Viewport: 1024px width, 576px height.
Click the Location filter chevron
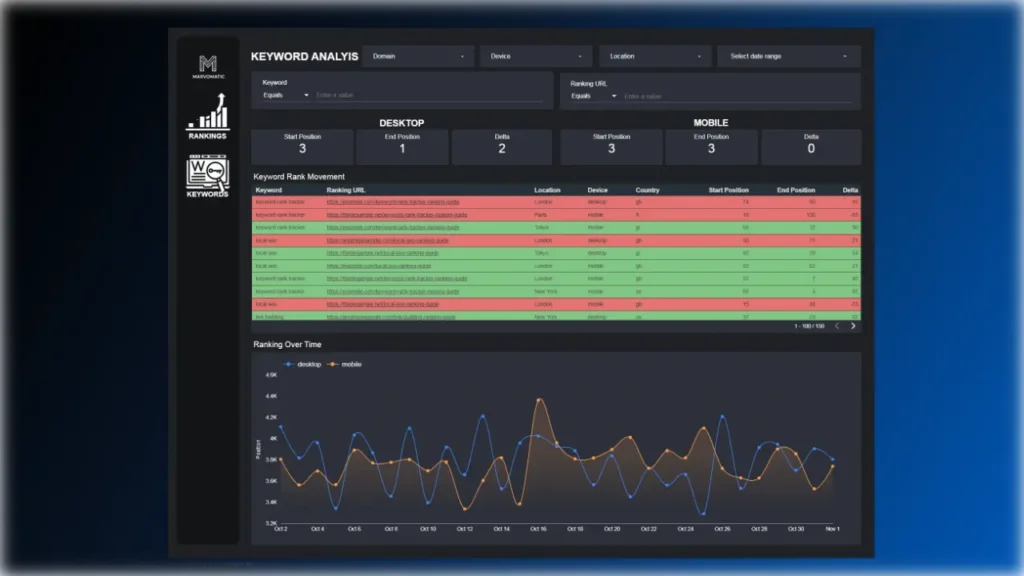tap(700, 56)
